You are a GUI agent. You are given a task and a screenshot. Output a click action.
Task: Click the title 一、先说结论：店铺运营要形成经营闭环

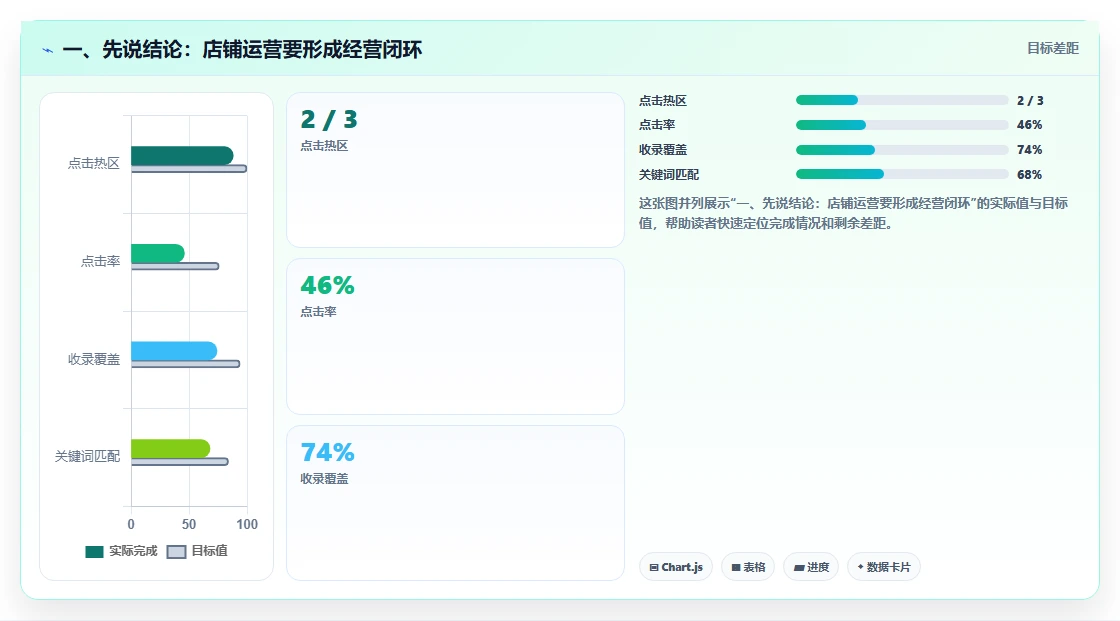click(242, 49)
